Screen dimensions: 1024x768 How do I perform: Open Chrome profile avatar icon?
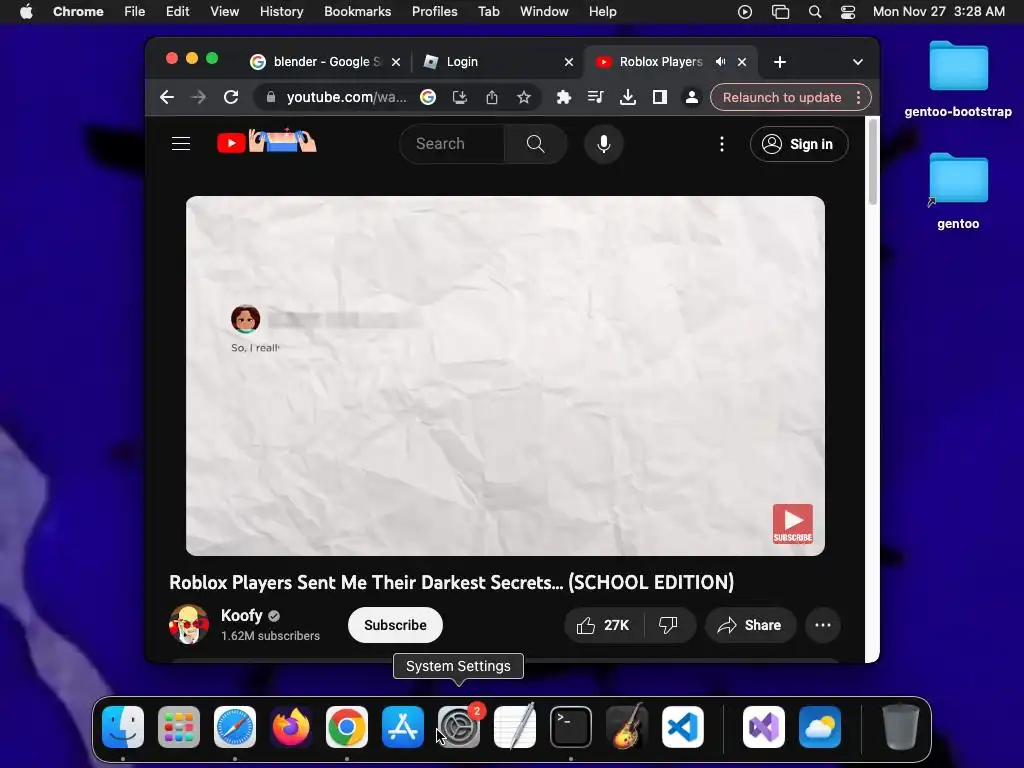click(692, 97)
